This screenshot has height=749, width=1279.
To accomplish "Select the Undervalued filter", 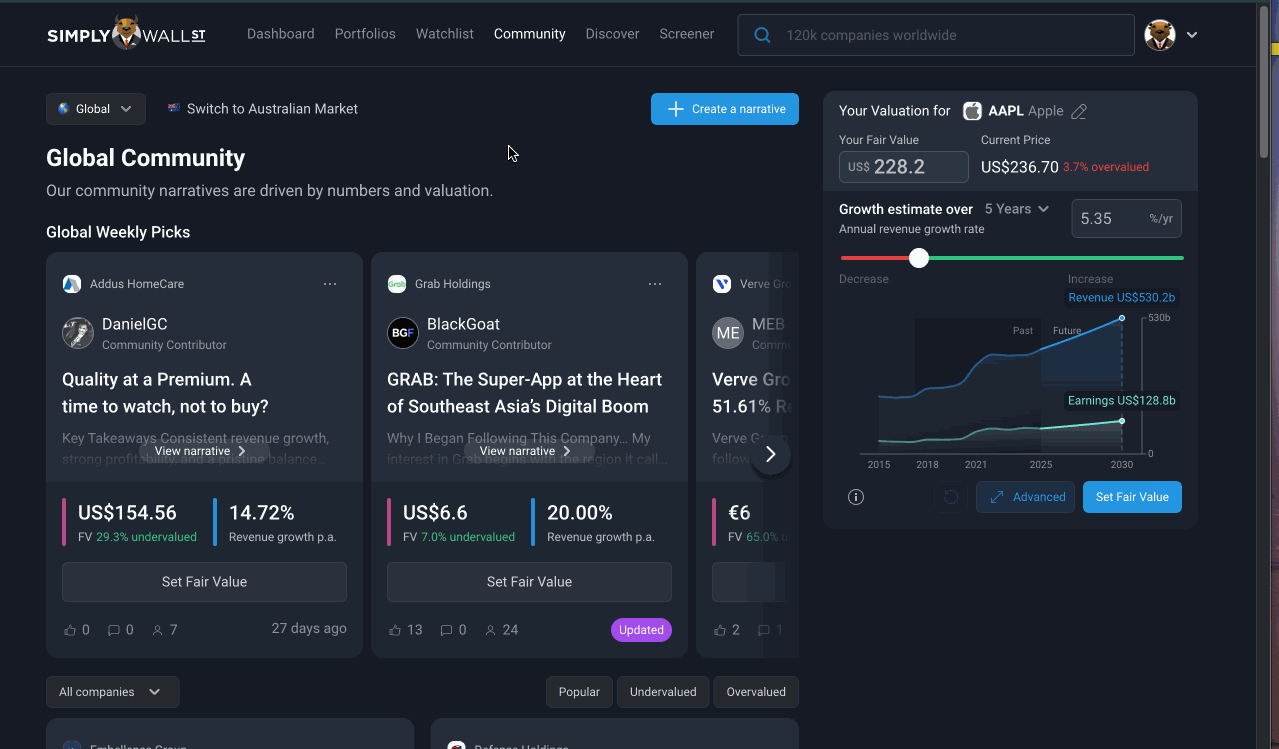I will (663, 692).
